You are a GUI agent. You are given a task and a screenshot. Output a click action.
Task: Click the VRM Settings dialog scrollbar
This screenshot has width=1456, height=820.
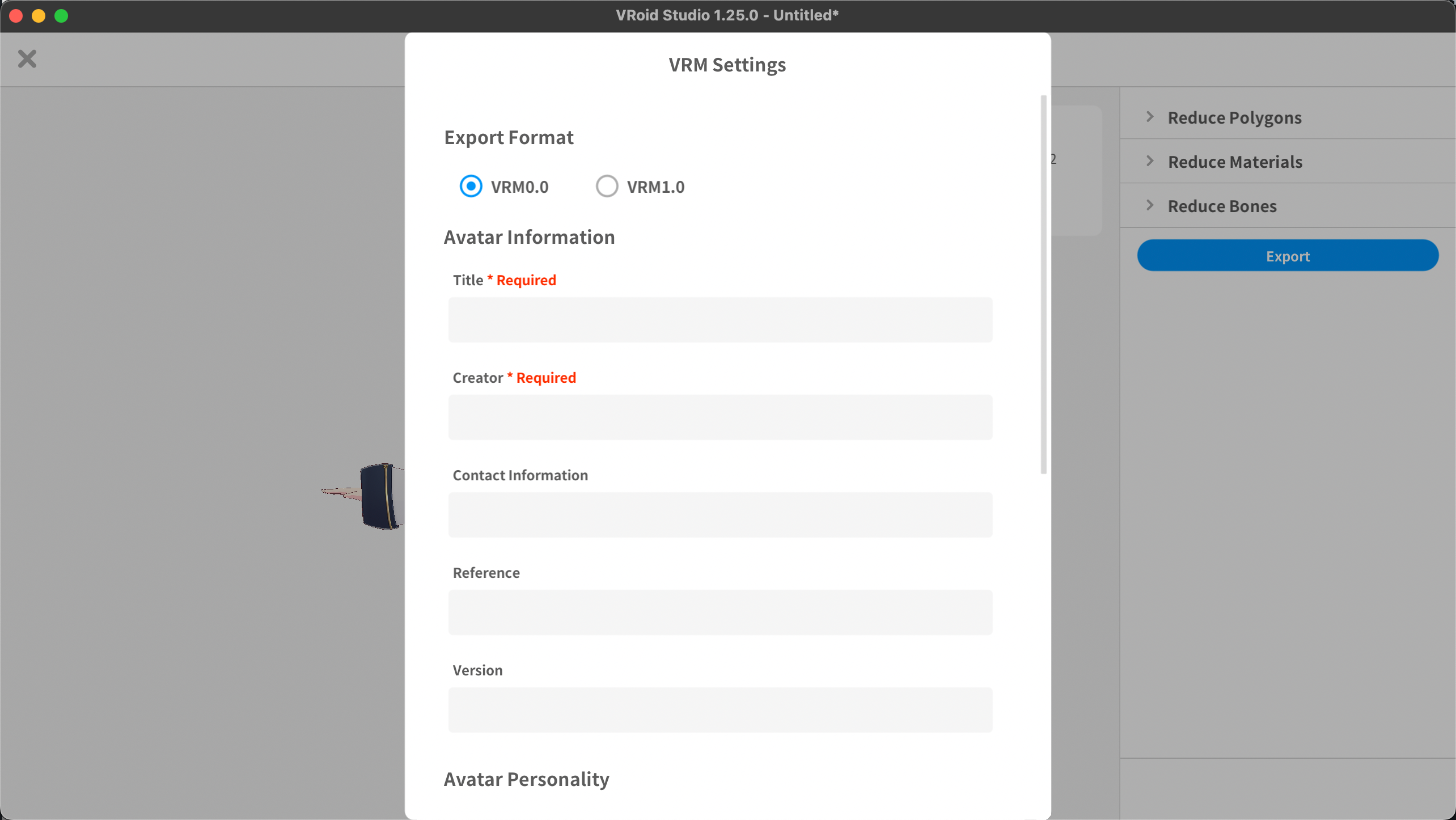[x=1043, y=284]
